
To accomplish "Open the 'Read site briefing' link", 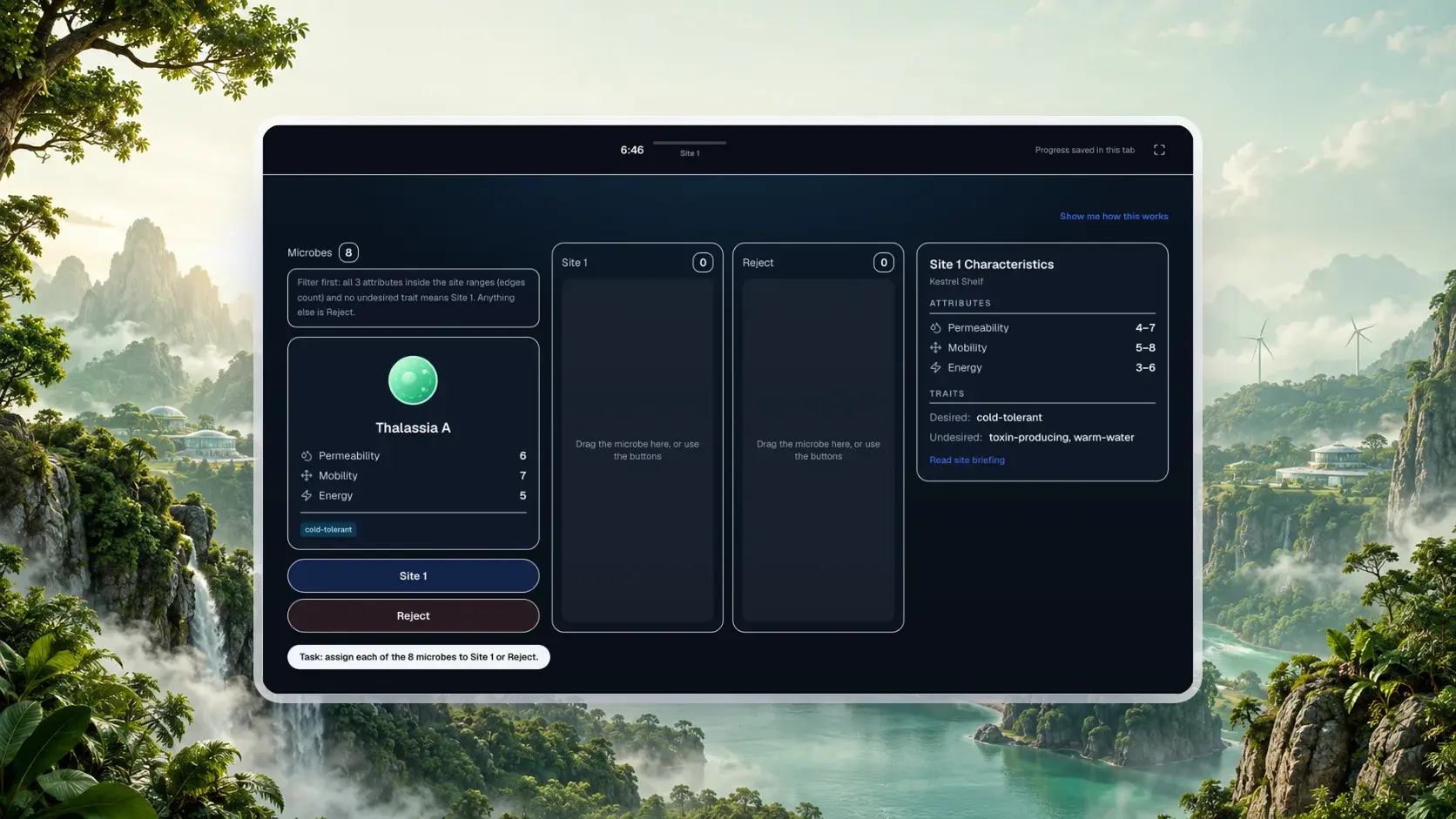I will pyautogui.click(x=967, y=460).
